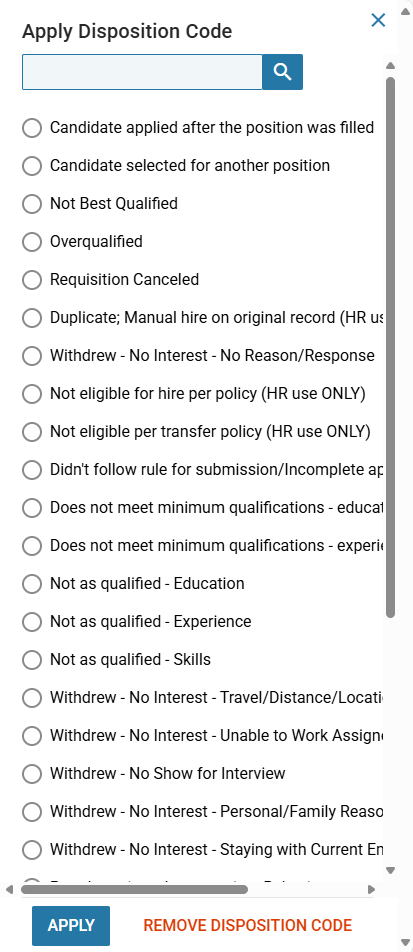
Task: Click the Apply button
Action: 71,925
